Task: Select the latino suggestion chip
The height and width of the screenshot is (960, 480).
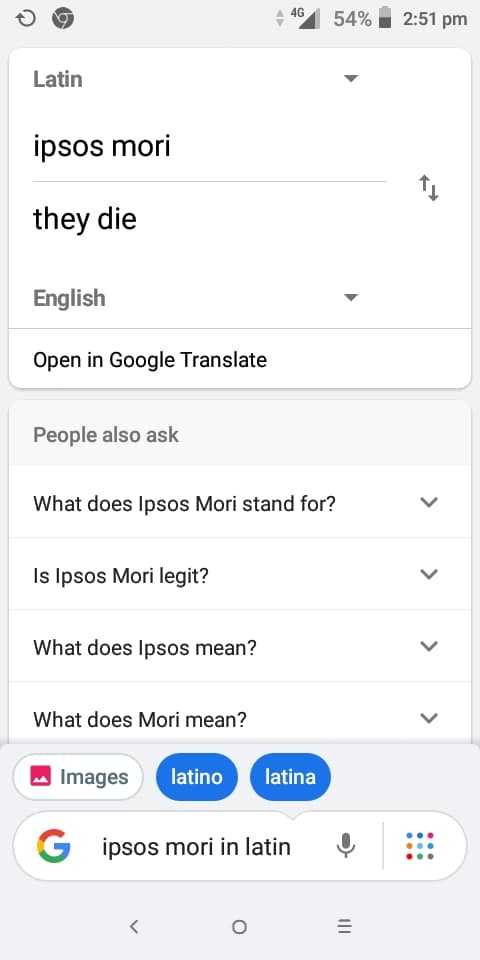Action: pos(197,777)
